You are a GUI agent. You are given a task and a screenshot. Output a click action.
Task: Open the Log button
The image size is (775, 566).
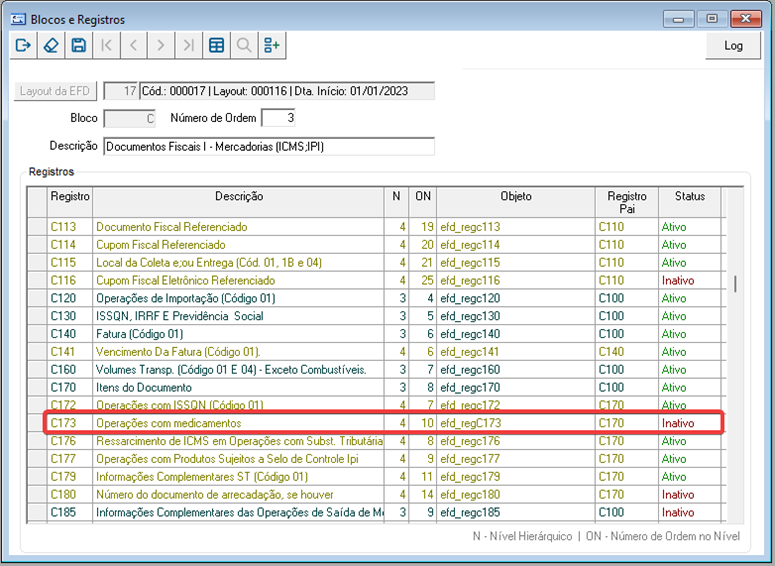(733, 46)
